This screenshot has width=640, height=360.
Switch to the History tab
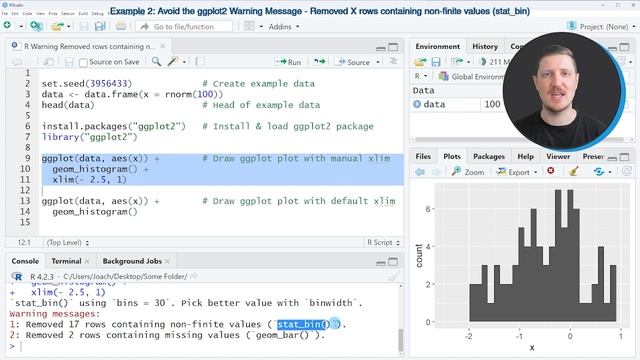pyautogui.click(x=485, y=47)
